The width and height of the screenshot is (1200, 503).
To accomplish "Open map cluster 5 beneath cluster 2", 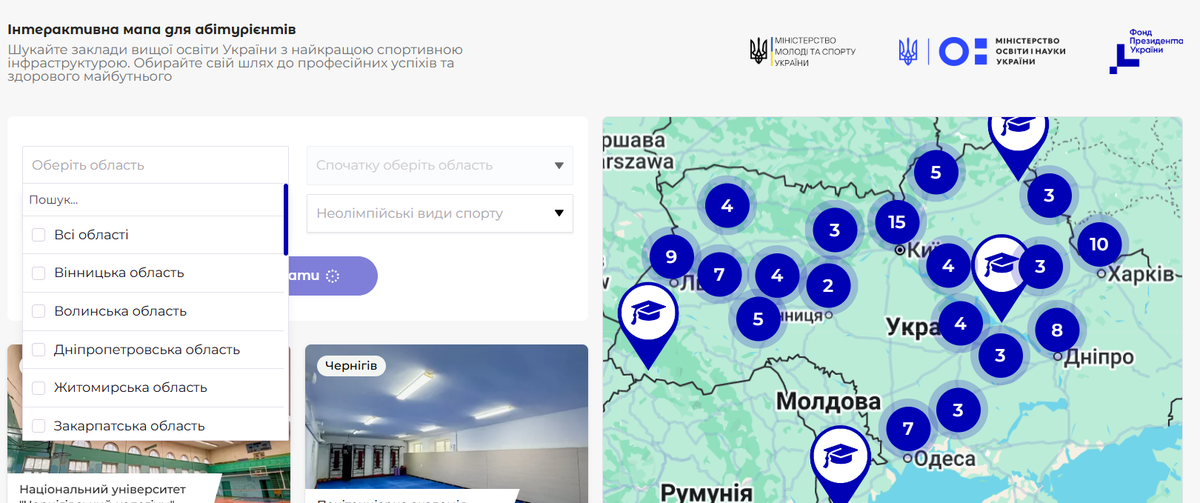I will [x=758, y=319].
